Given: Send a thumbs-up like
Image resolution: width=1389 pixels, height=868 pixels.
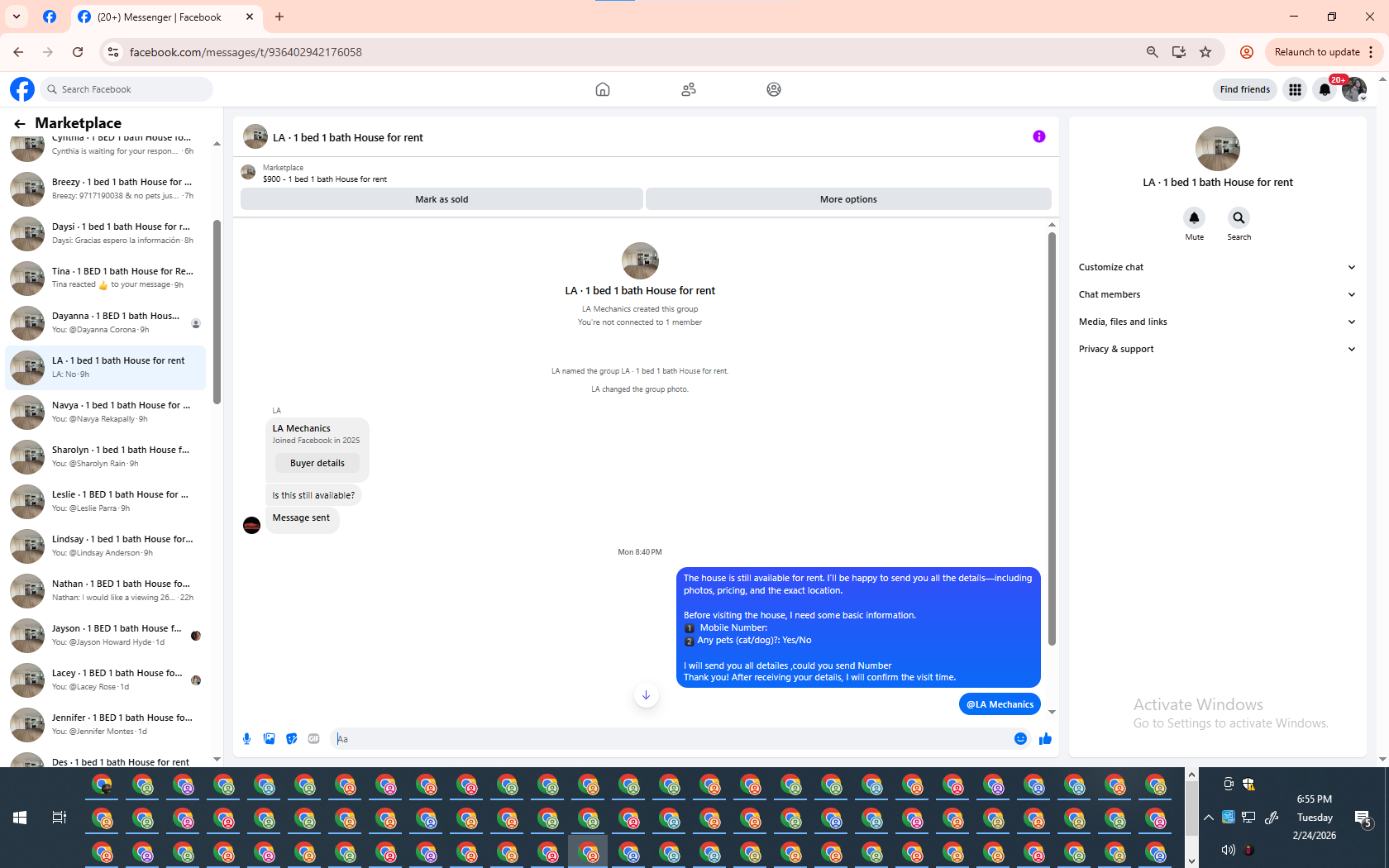Looking at the screenshot, I should pos(1045,739).
